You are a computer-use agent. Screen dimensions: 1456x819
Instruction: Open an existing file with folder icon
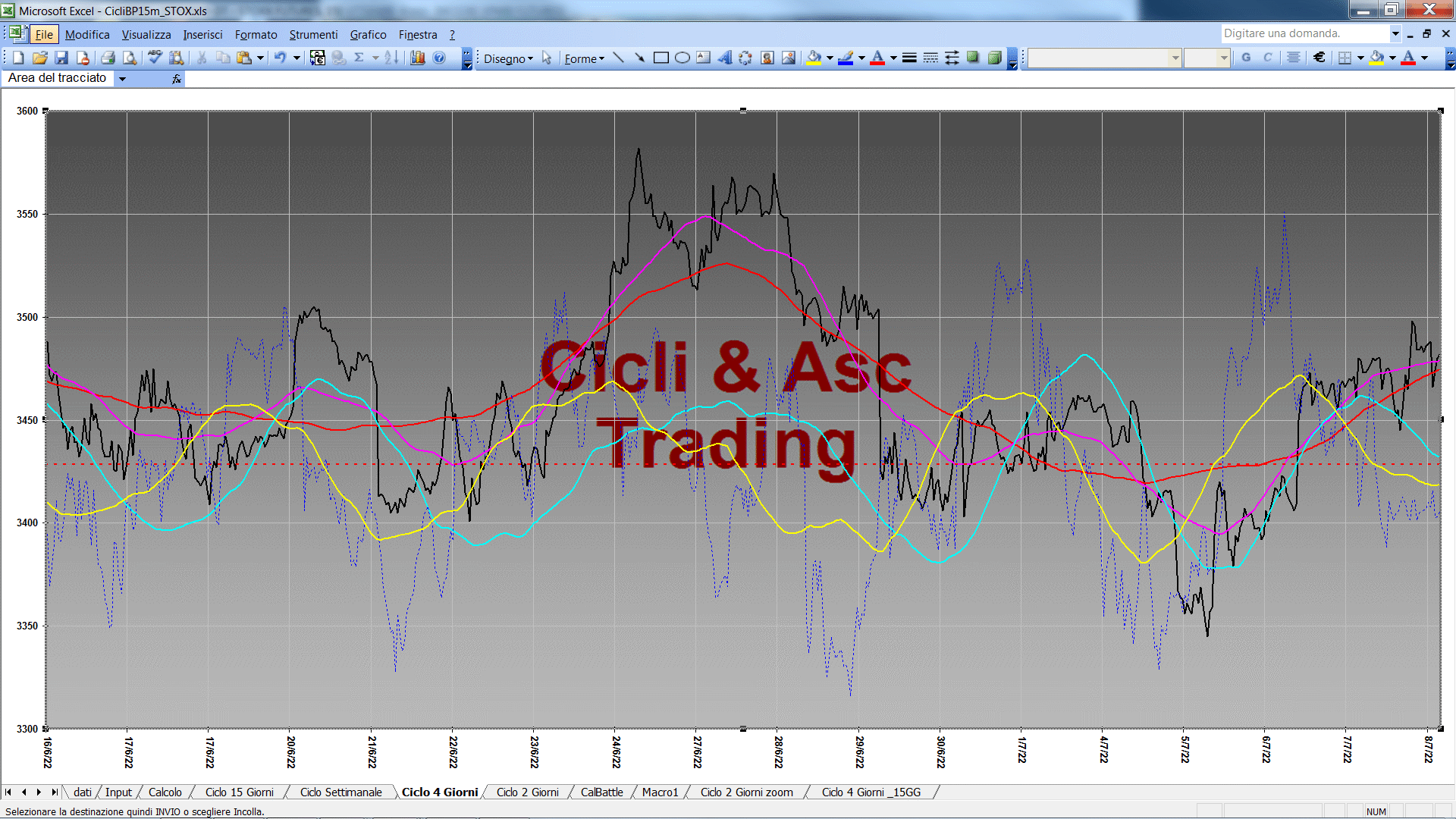[40, 58]
